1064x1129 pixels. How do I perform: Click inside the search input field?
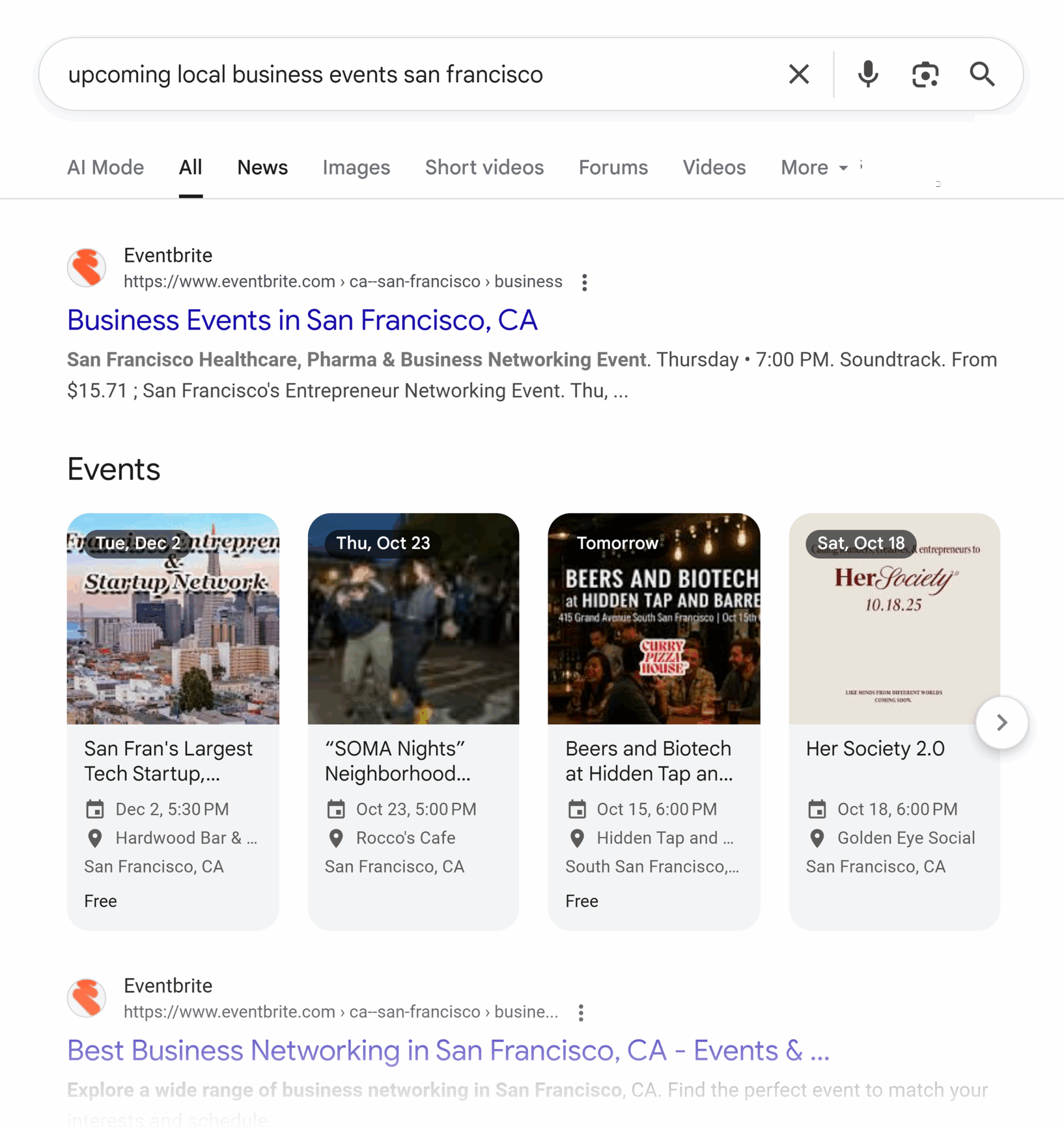(x=397, y=74)
